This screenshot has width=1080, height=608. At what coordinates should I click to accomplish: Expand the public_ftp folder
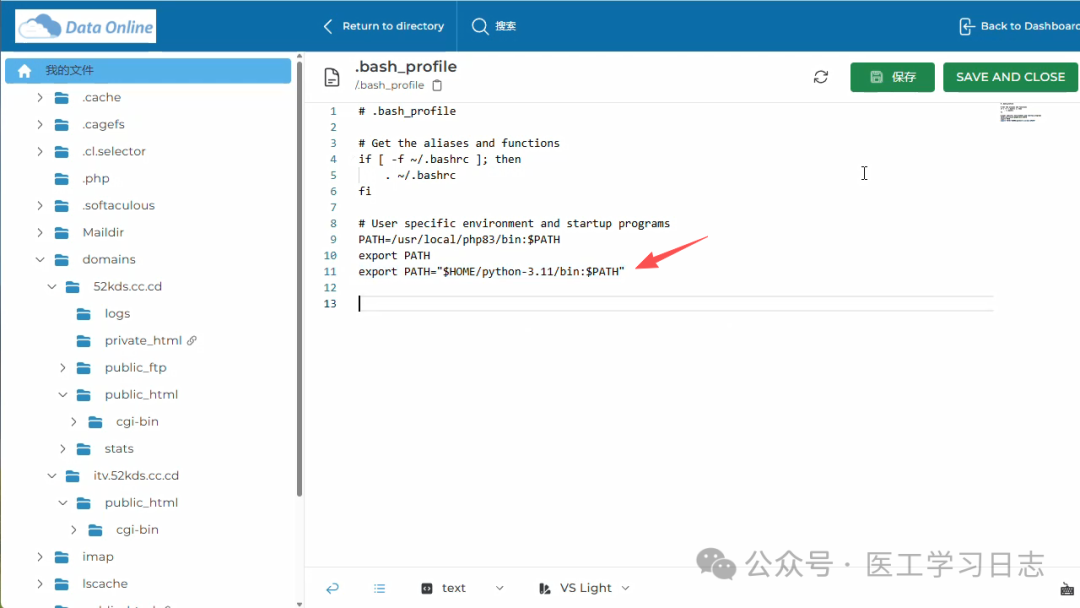coord(63,368)
